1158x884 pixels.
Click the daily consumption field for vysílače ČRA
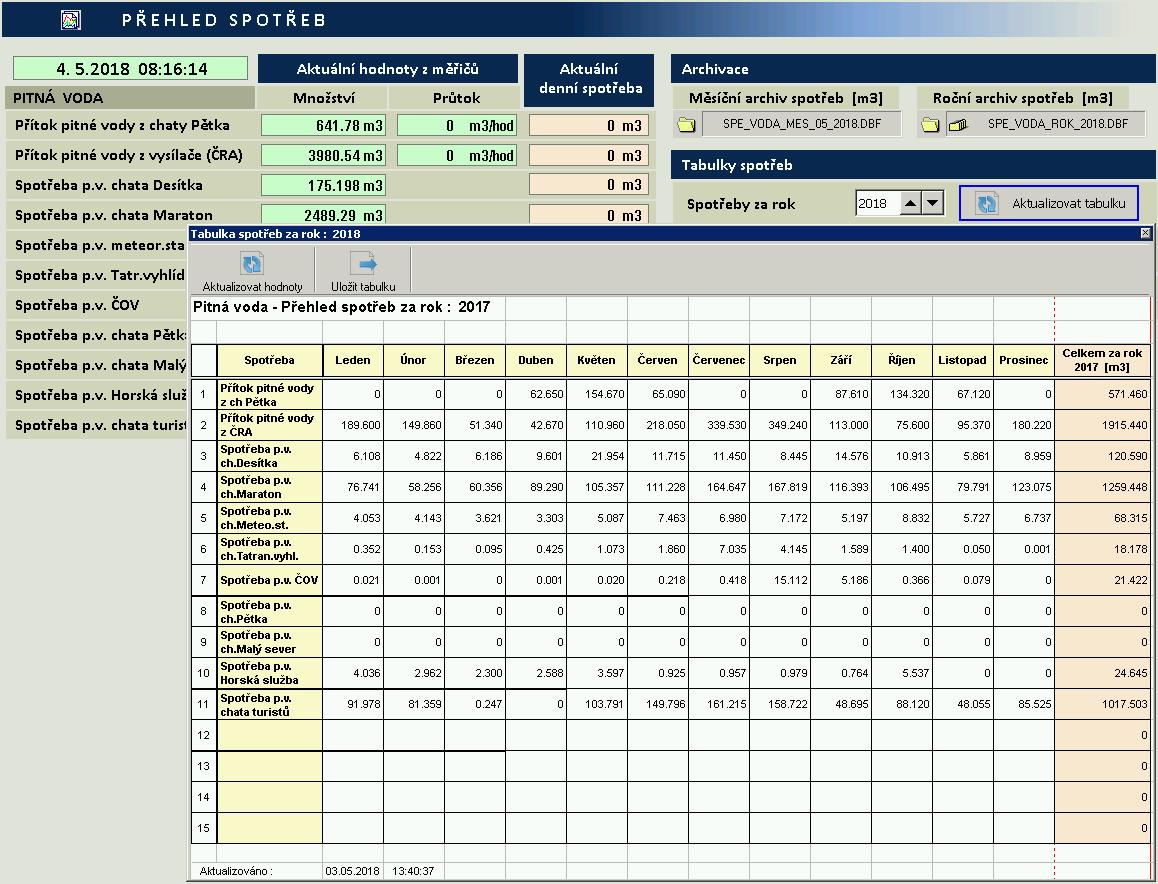coord(588,156)
